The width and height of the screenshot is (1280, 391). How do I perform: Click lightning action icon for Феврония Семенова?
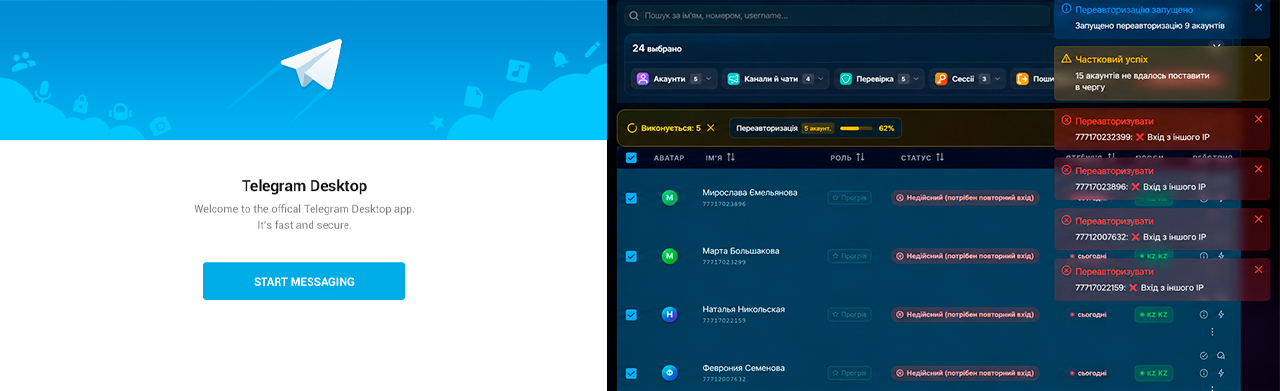pyautogui.click(x=1221, y=373)
